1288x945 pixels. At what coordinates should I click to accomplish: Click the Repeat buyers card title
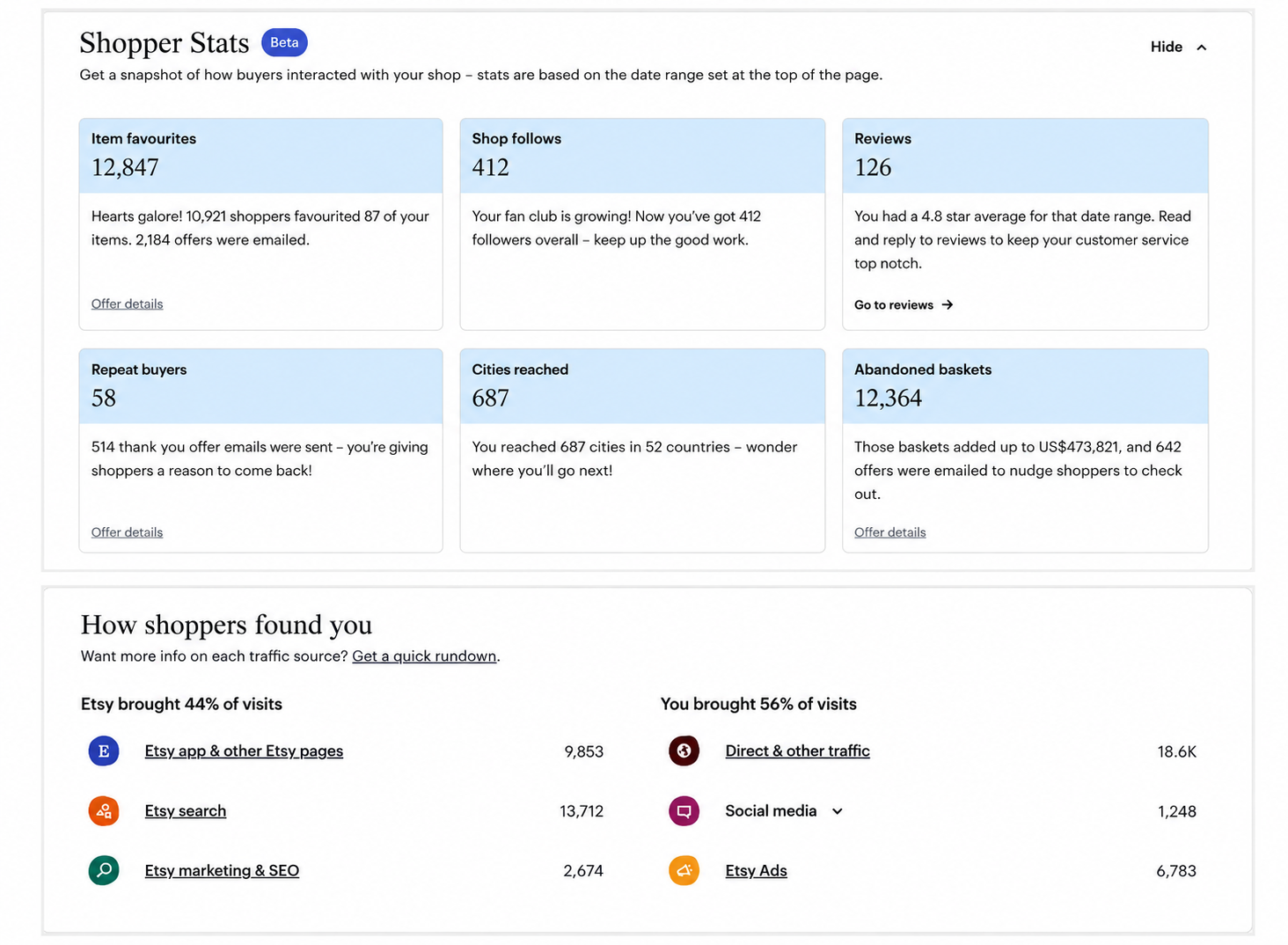click(139, 370)
